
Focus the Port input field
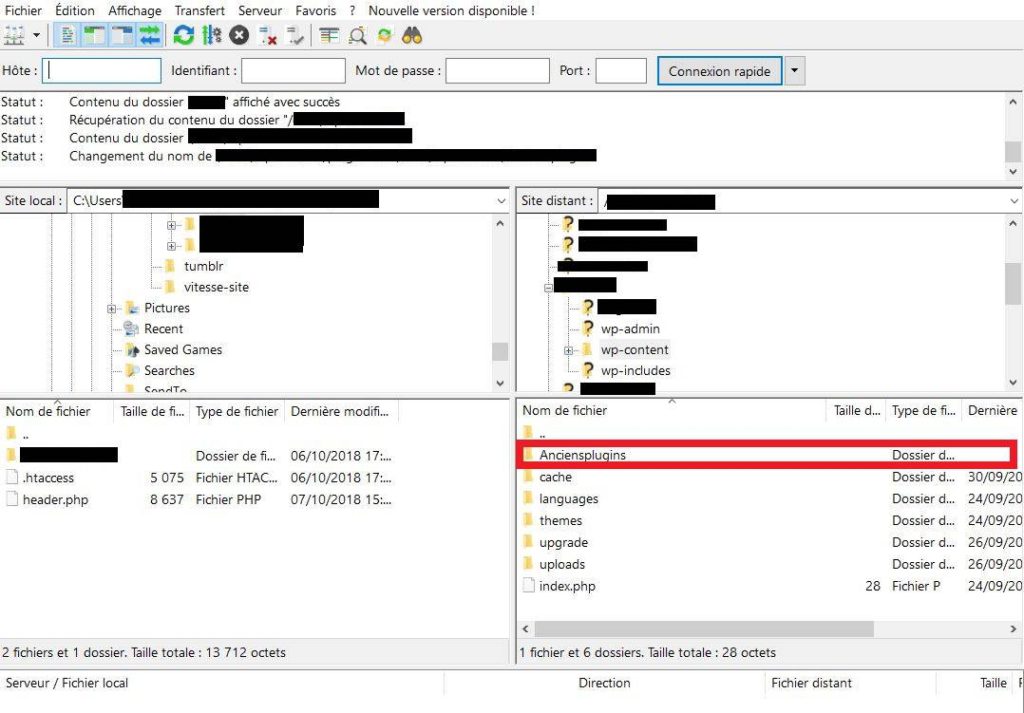[621, 71]
